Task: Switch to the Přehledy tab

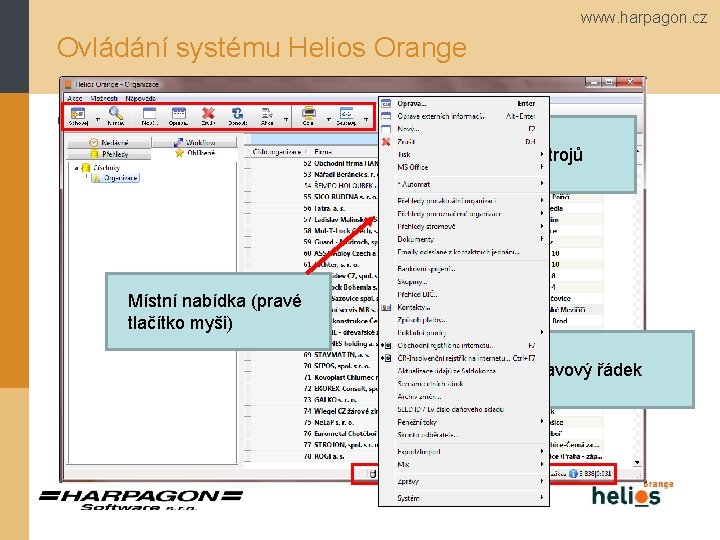Action: tap(109, 154)
